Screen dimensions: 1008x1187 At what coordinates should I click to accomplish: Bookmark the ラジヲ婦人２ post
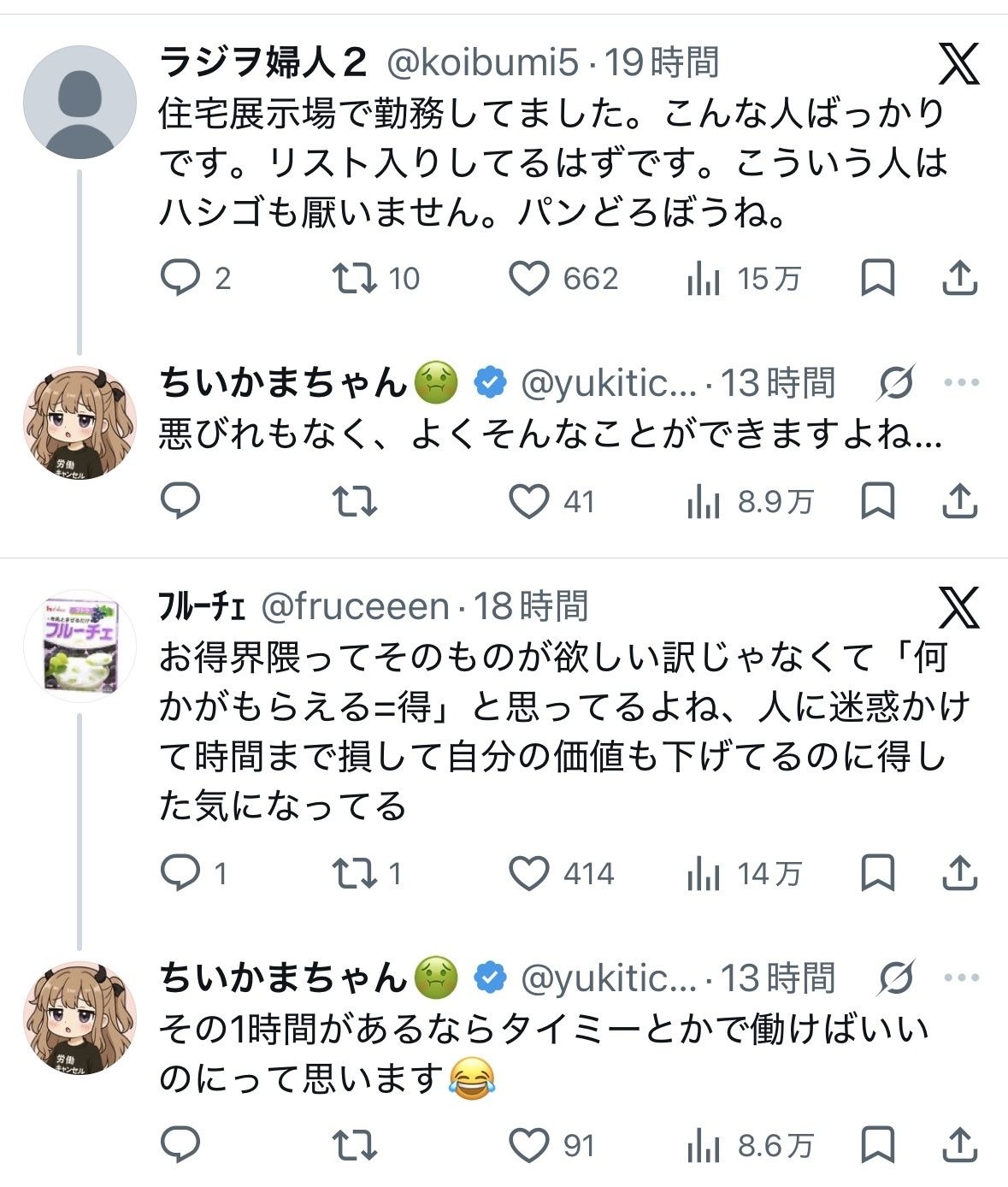877,278
